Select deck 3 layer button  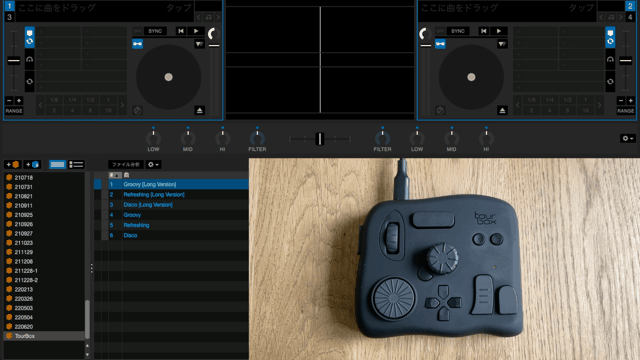click(x=9, y=17)
